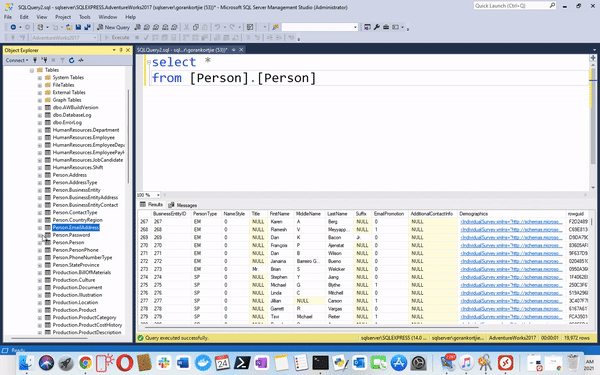600x375 pixels.
Task: Expand the Graph Tables folder
Action: (40, 100)
